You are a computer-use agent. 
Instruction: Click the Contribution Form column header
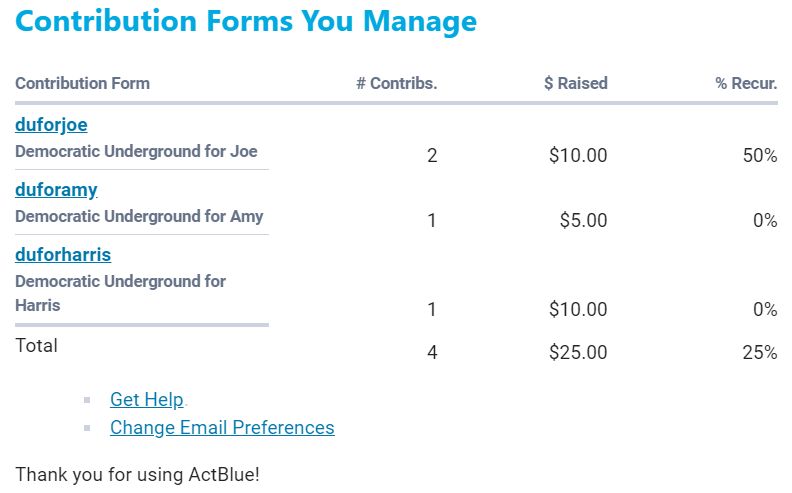point(82,83)
